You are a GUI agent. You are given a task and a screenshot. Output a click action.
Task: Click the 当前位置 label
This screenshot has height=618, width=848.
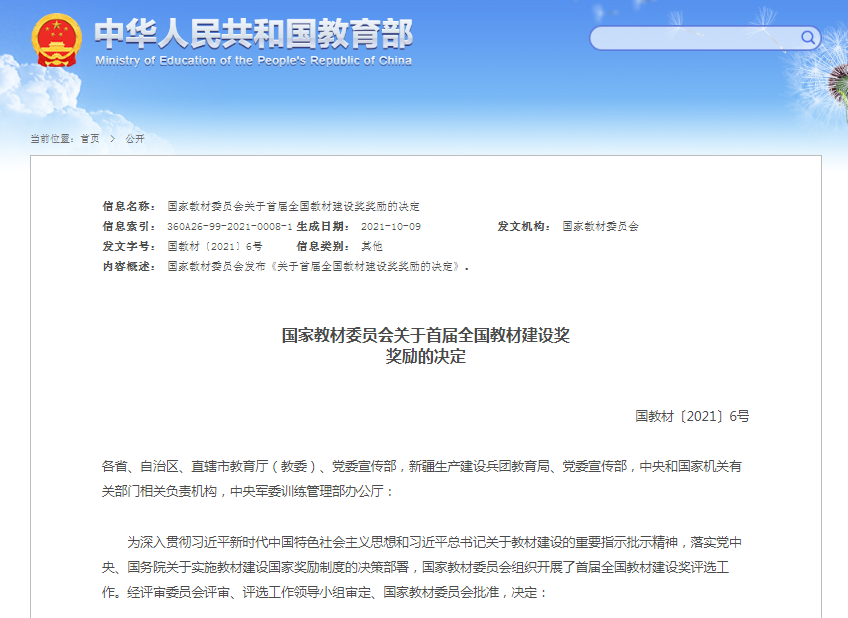tap(52, 139)
